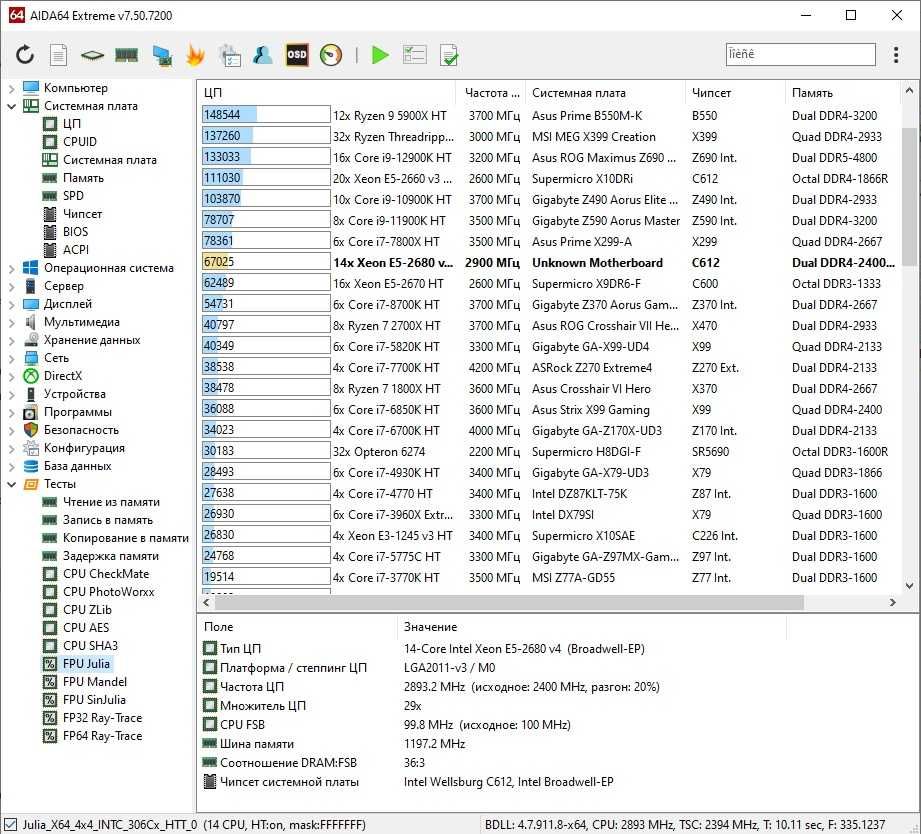Screen dimensions: 921x834
Task: Click the search input field
Action: [x=800, y=54]
